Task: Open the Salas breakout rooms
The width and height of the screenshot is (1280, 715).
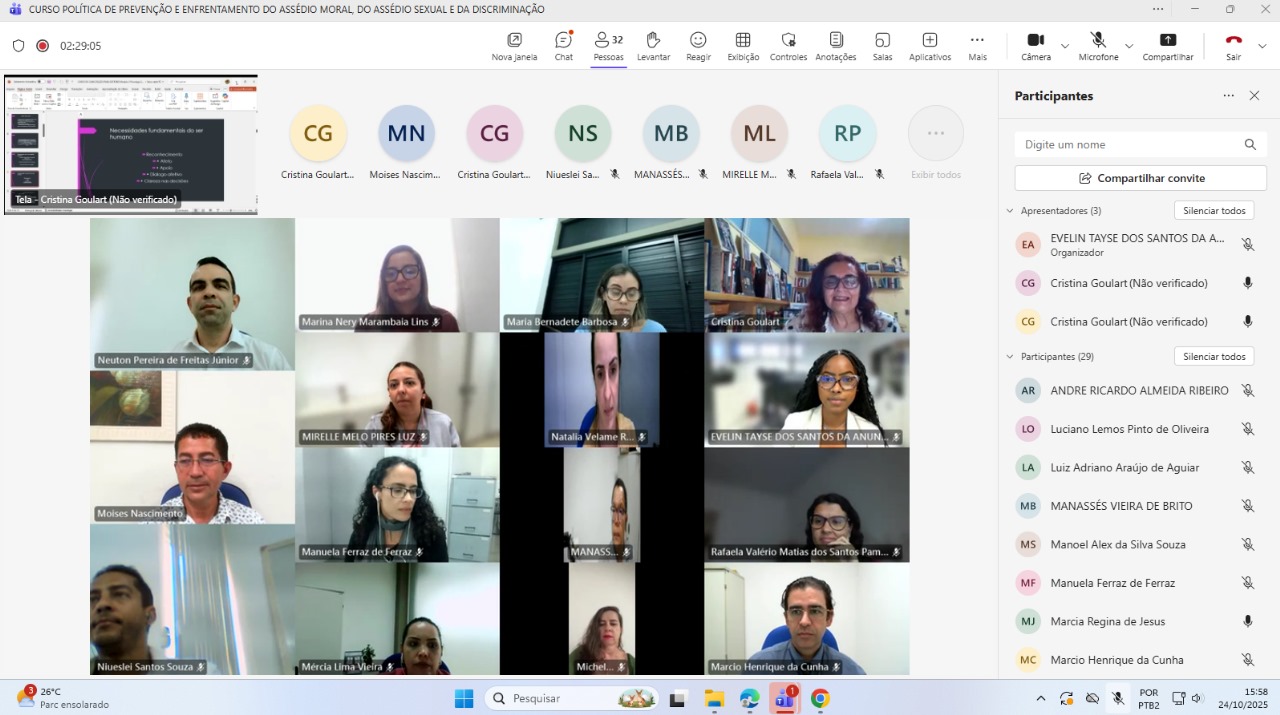Action: 882,45
